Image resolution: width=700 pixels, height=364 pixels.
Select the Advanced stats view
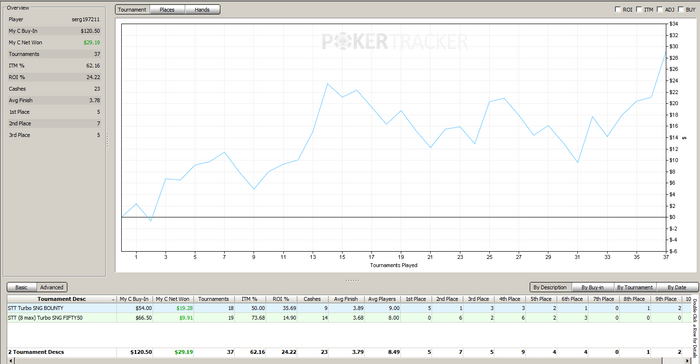[x=52, y=288]
